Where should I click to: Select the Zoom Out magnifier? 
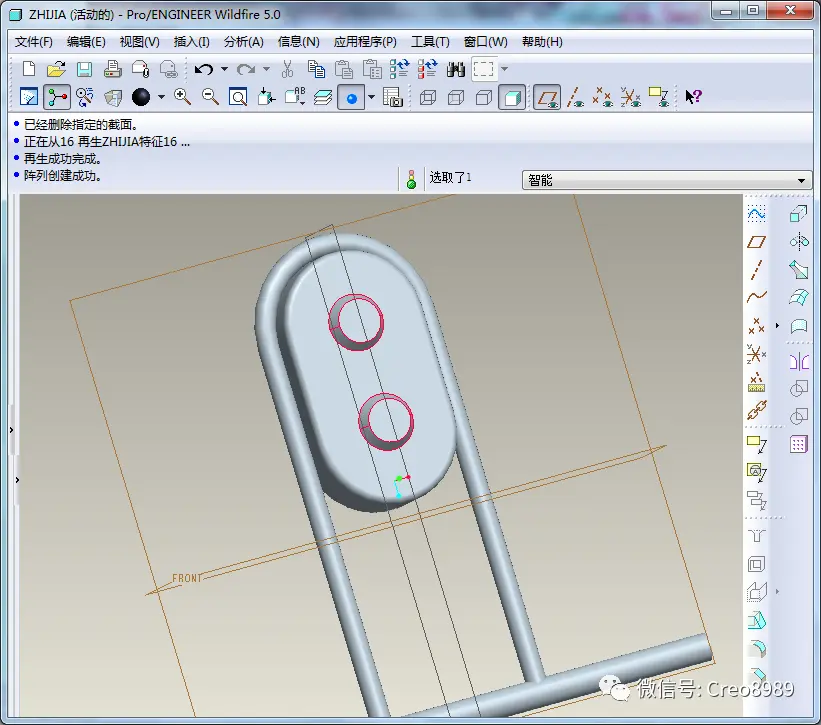pos(210,97)
